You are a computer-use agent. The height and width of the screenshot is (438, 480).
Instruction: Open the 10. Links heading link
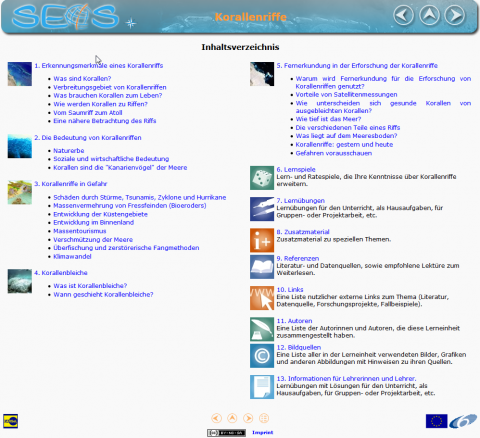(290, 290)
